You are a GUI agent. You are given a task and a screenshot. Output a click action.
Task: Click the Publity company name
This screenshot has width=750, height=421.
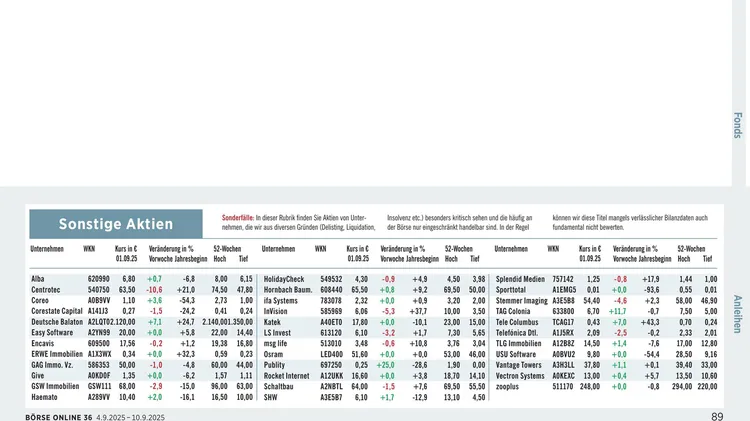coord(275,365)
